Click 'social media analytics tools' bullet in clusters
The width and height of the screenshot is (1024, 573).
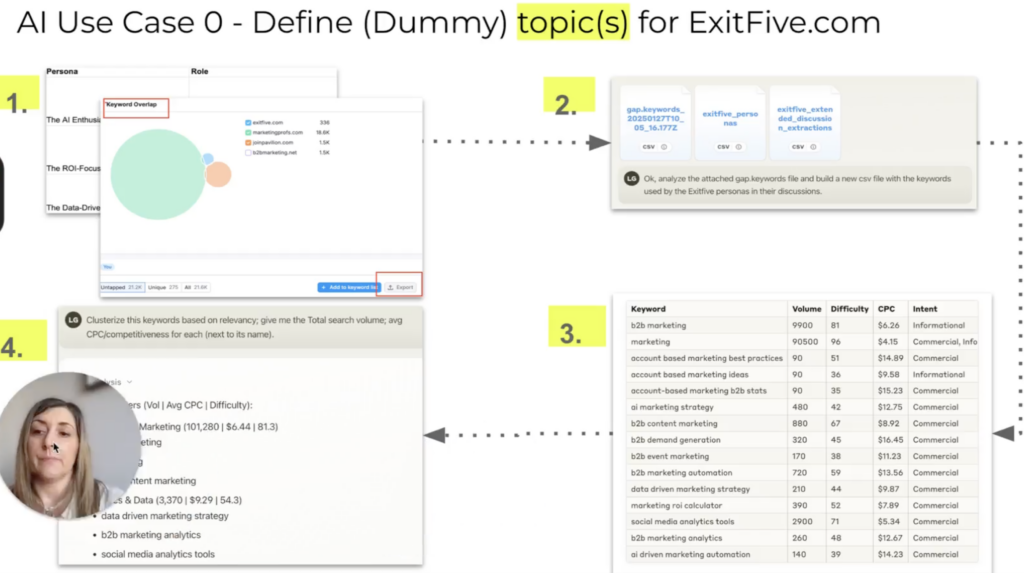(157, 554)
